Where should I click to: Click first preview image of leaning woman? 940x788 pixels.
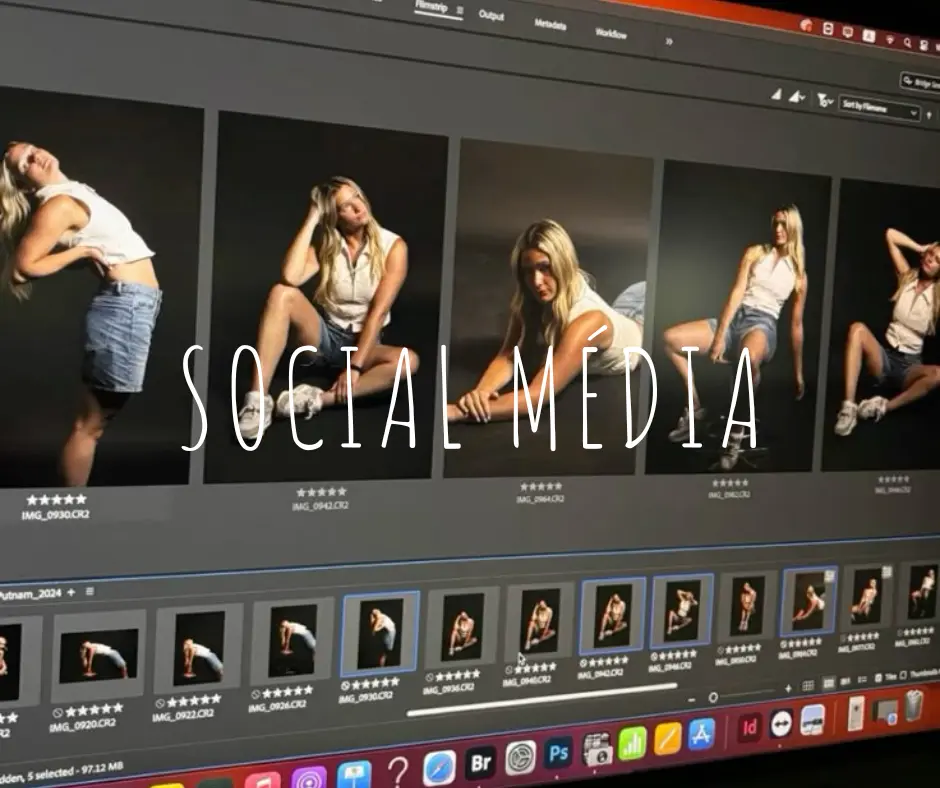(x=99, y=288)
